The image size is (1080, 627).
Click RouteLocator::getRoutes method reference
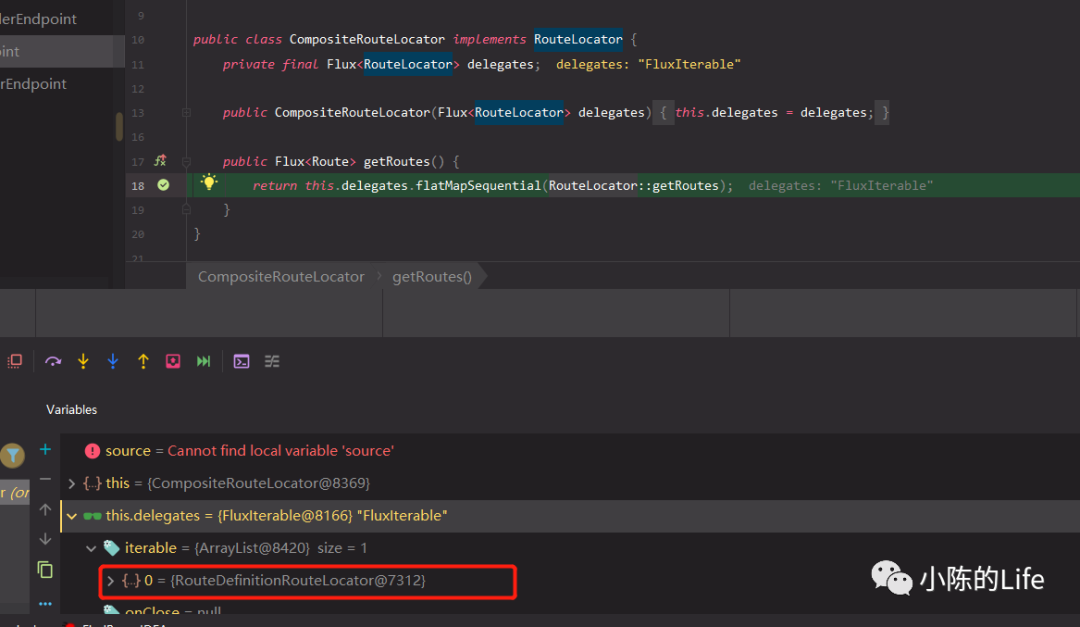point(633,185)
